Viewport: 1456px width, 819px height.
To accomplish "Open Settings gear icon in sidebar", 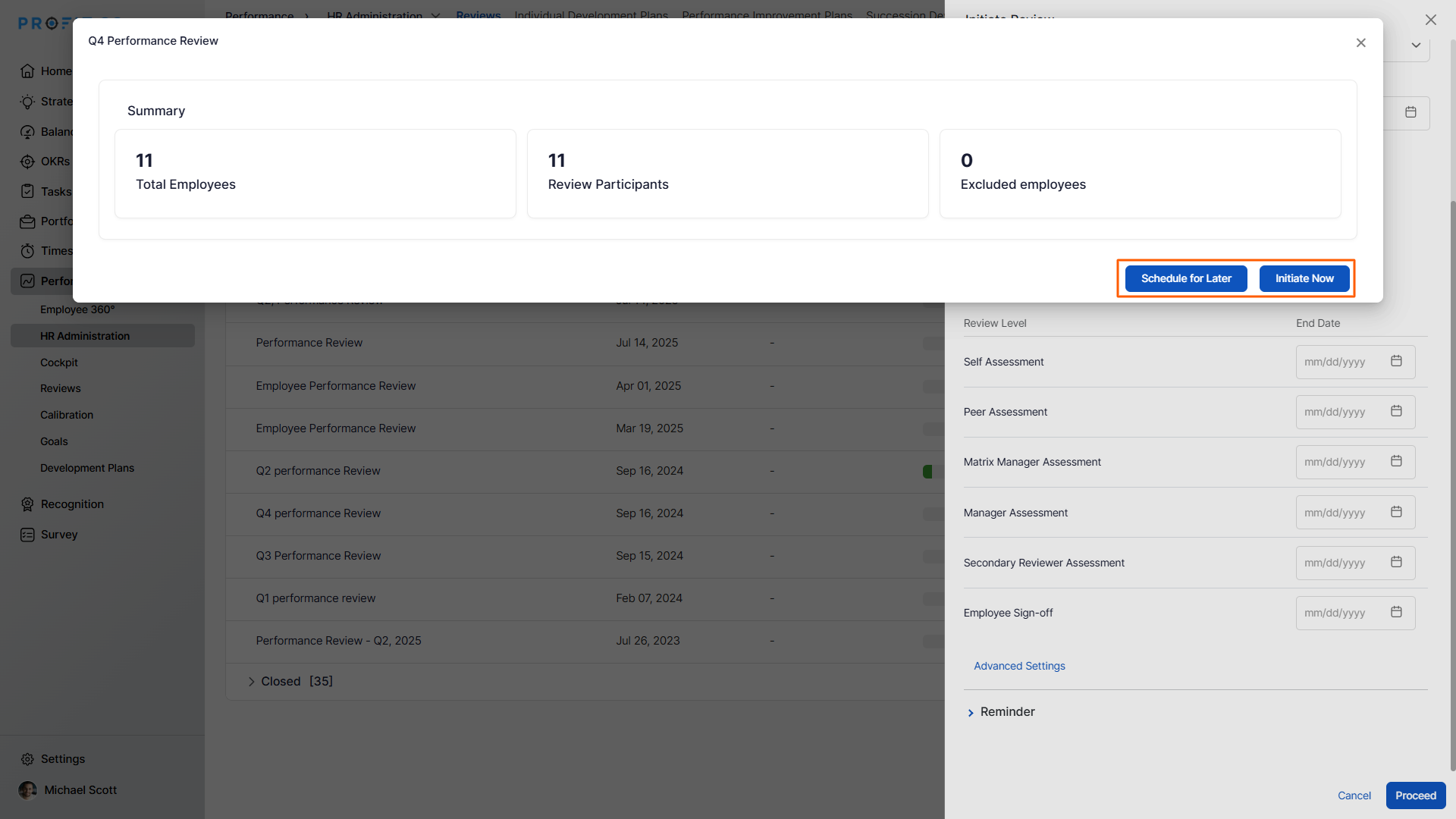I will 27,759.
